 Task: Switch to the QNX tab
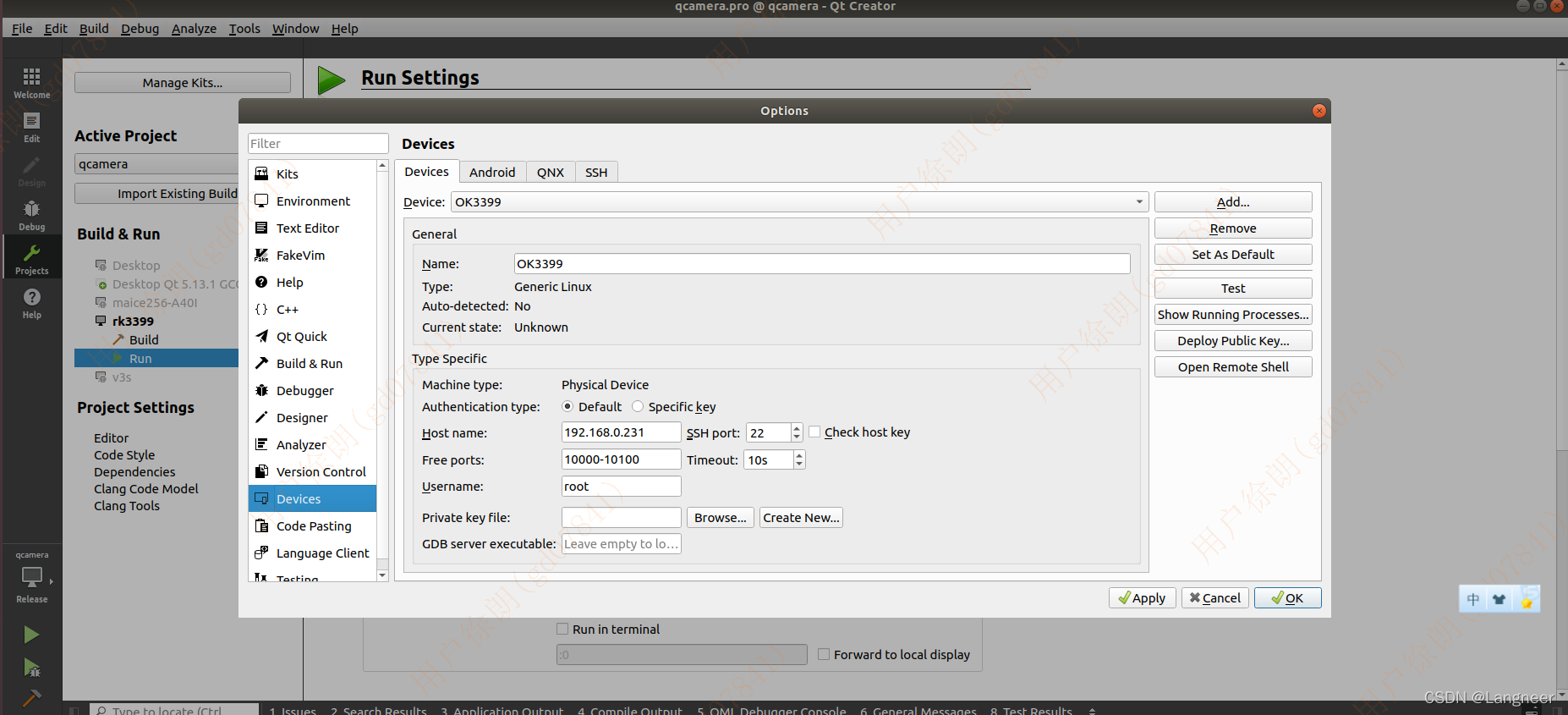pyautogui.click(x=551, y=172)
